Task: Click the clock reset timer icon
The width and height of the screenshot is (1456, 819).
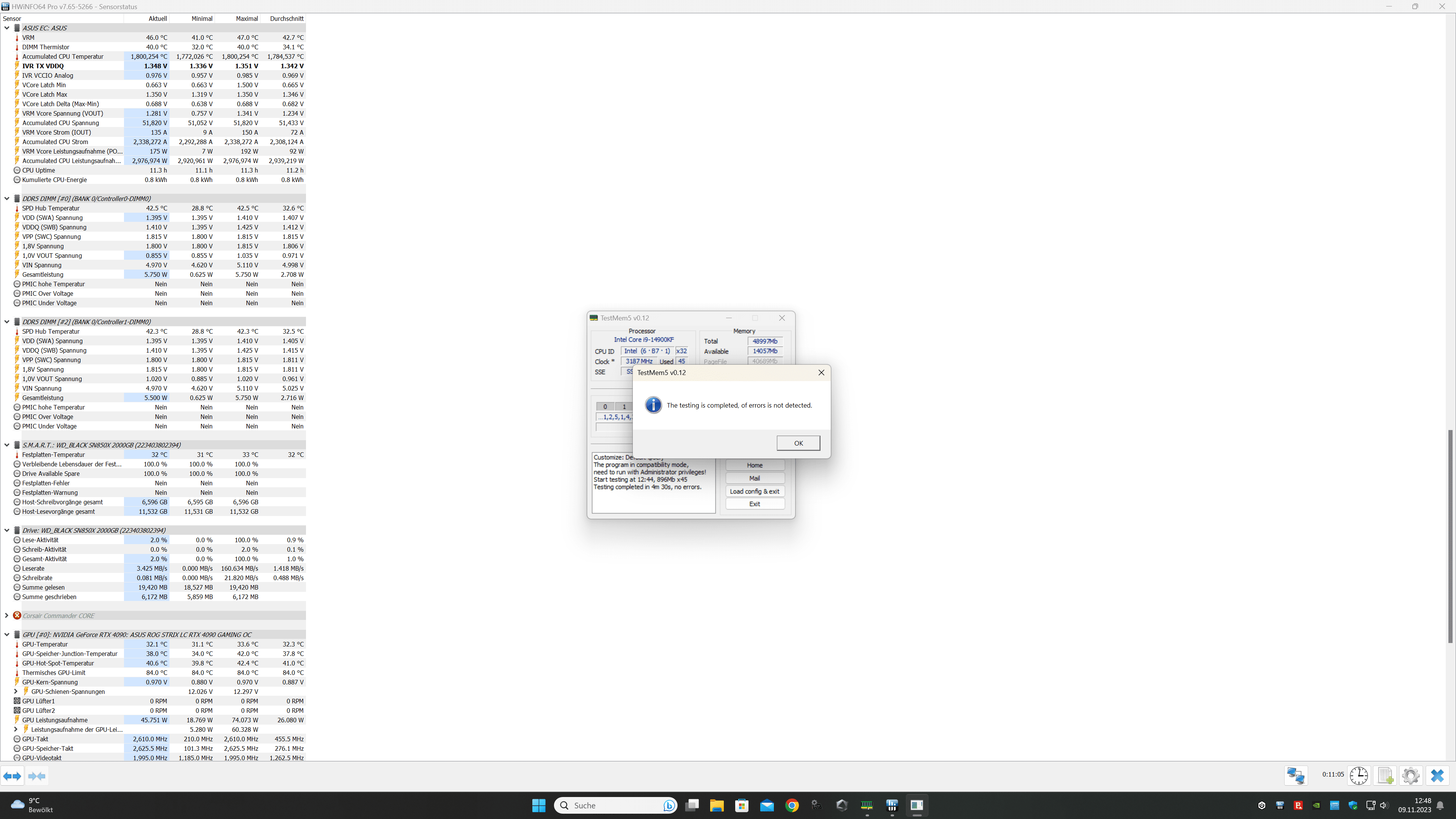Action: click(x=1359, y=775)
